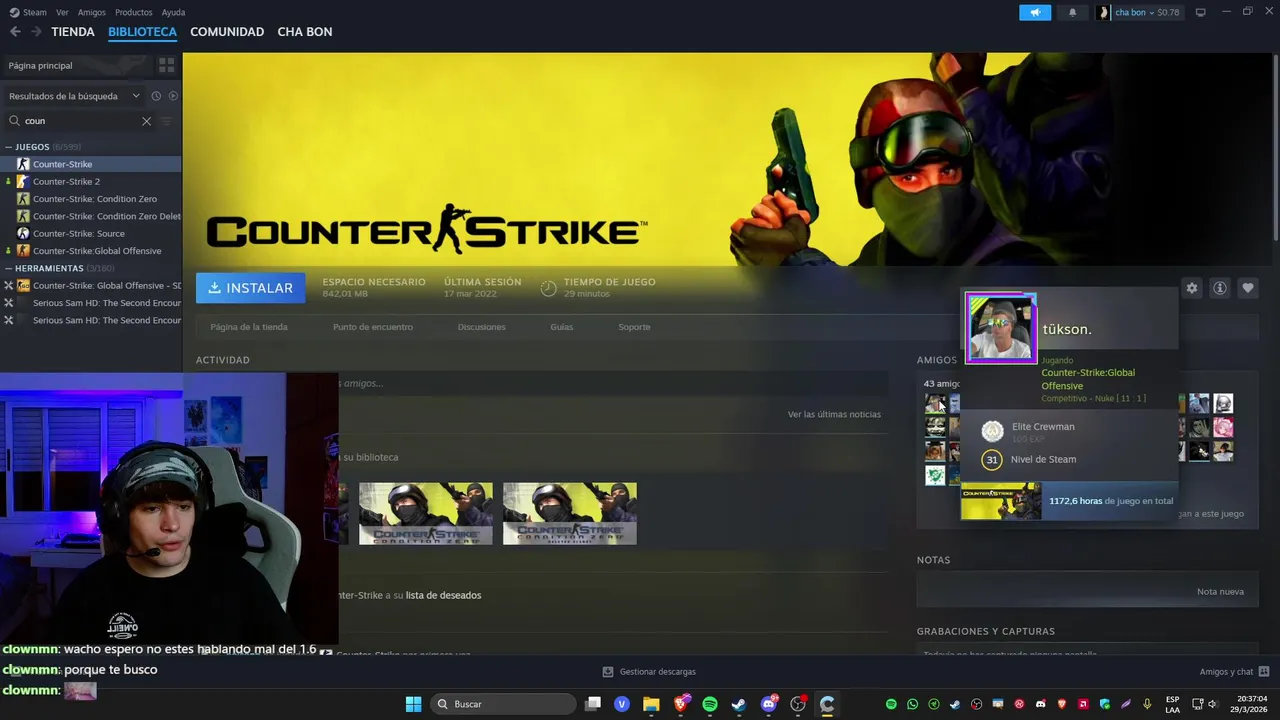Open Brave browser from the taskbar
Image resolution: width=1280 pixels, height=720 pixels.
pos(681,704)
